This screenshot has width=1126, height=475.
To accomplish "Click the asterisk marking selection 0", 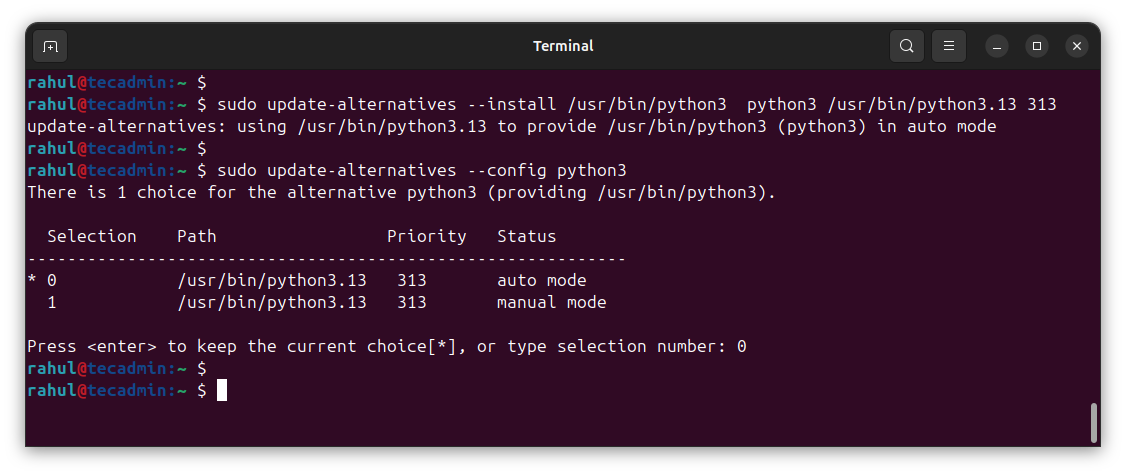I will [x=32, y=281].
